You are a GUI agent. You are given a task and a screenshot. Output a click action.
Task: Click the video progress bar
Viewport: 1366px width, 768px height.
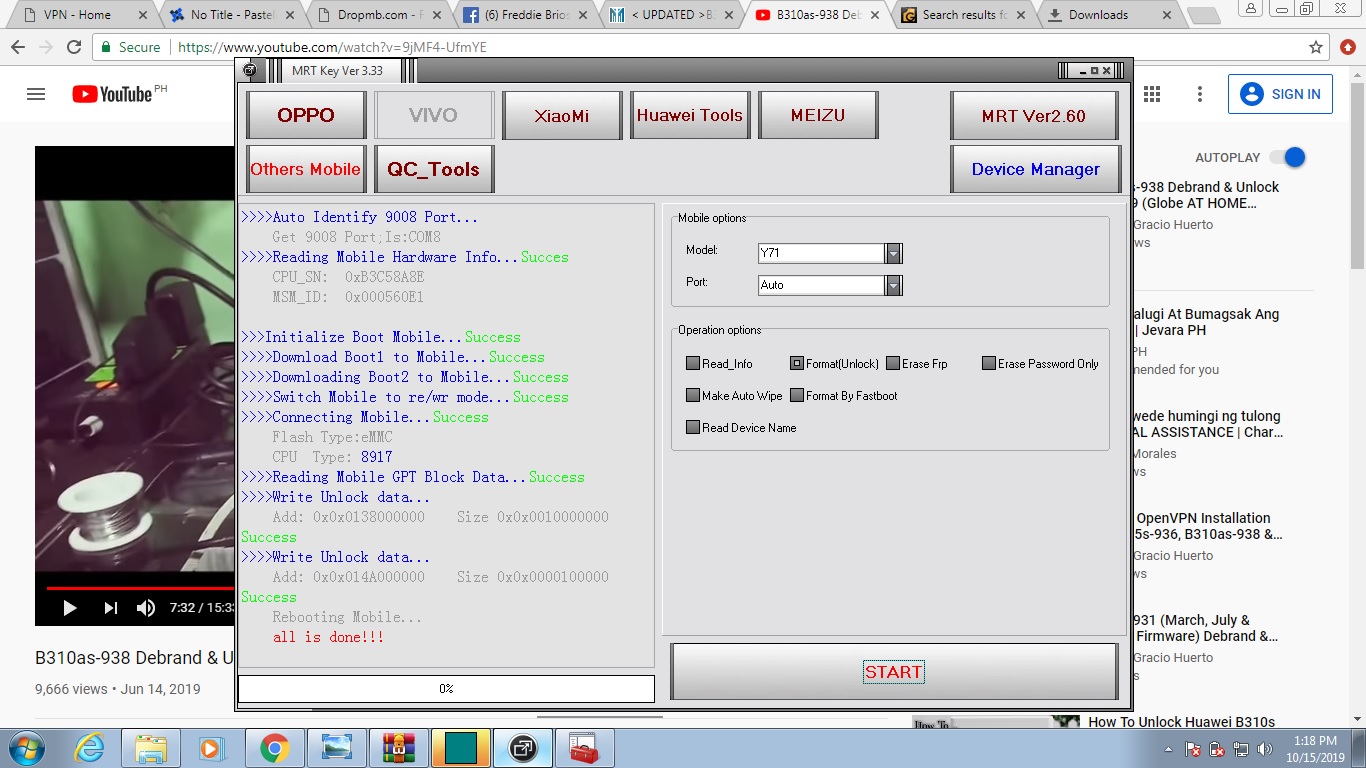(x=140, y=588)
